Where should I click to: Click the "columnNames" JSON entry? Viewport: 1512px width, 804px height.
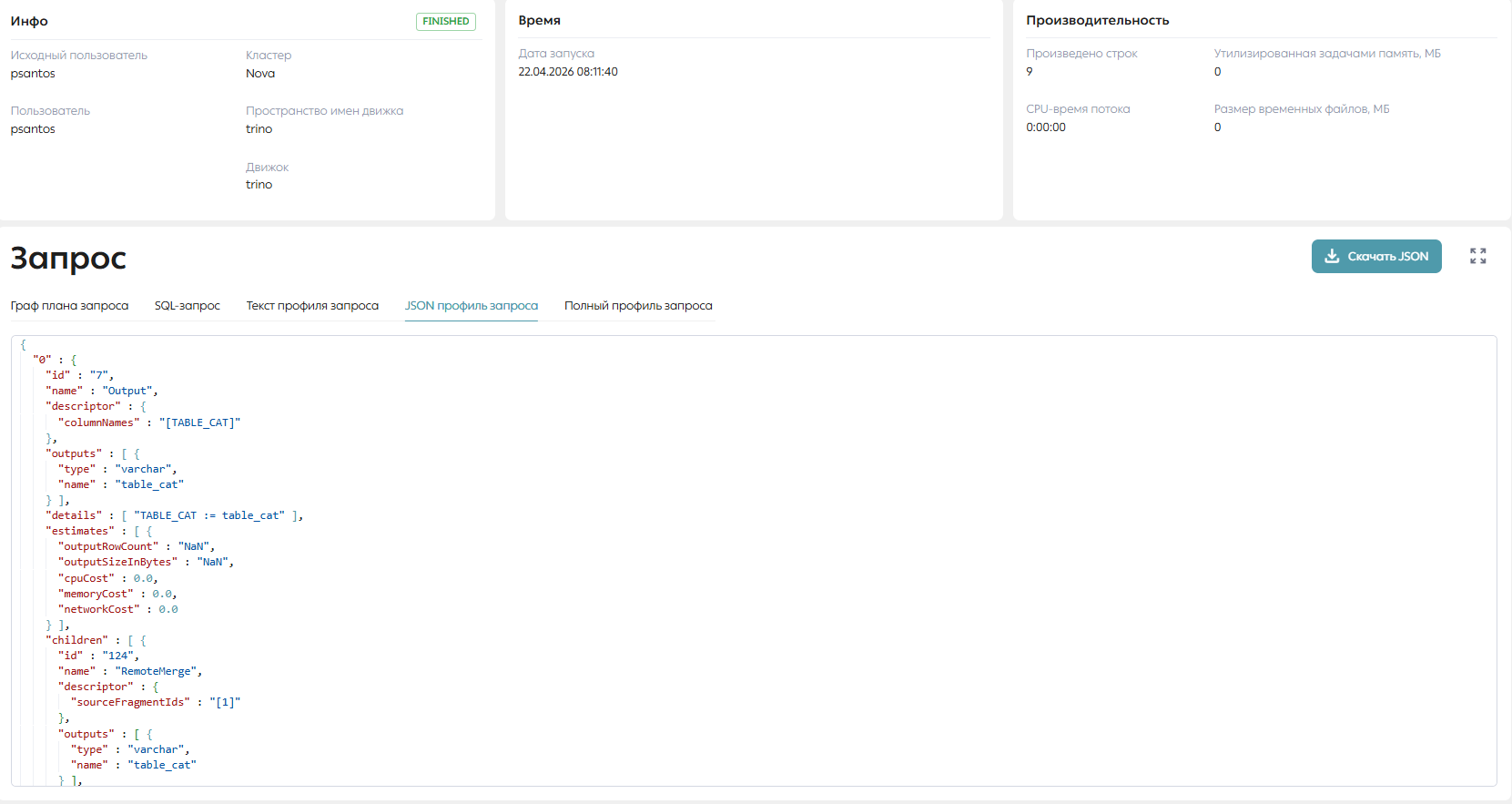149,422
